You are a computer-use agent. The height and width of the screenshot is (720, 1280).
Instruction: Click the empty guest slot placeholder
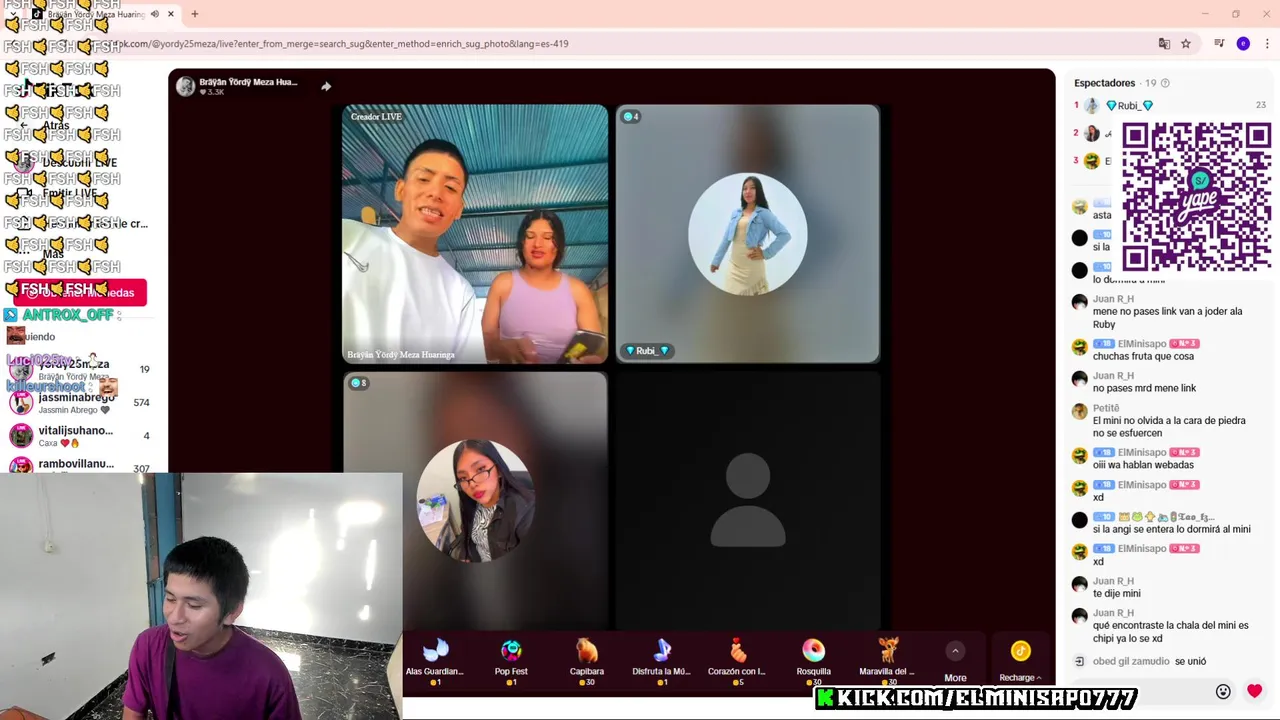click(x=748, y=500)
